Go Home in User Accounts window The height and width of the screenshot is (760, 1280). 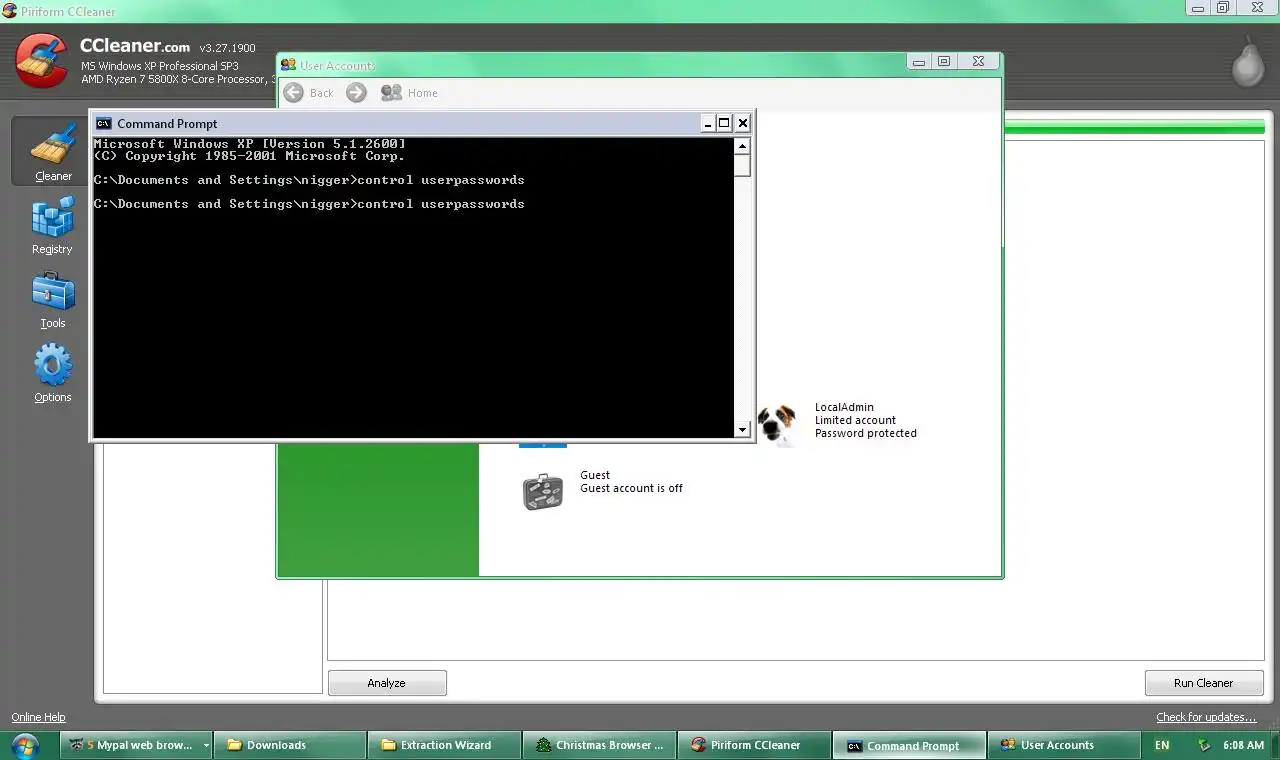(x=409, y=93)
